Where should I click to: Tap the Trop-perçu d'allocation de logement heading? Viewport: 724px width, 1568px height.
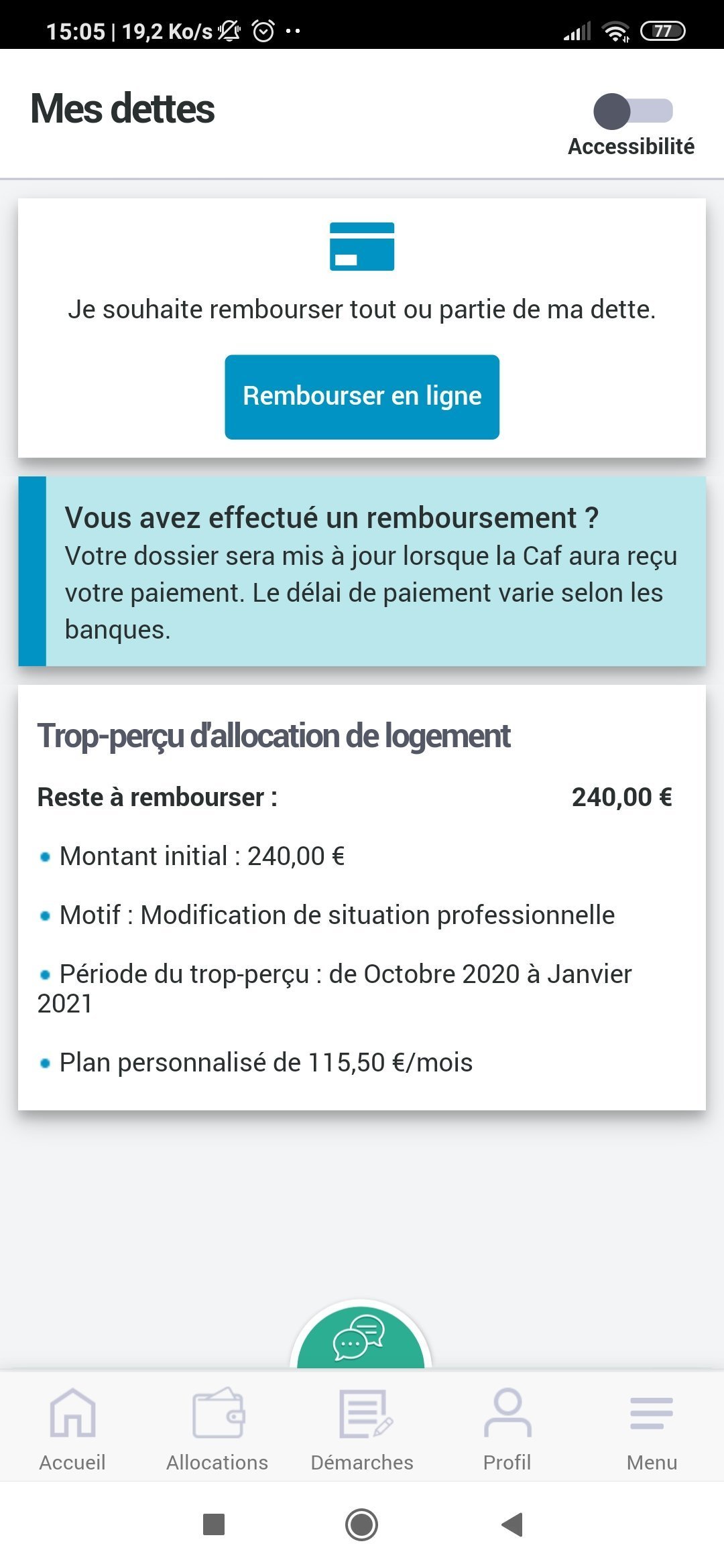[x=274, y=736]
